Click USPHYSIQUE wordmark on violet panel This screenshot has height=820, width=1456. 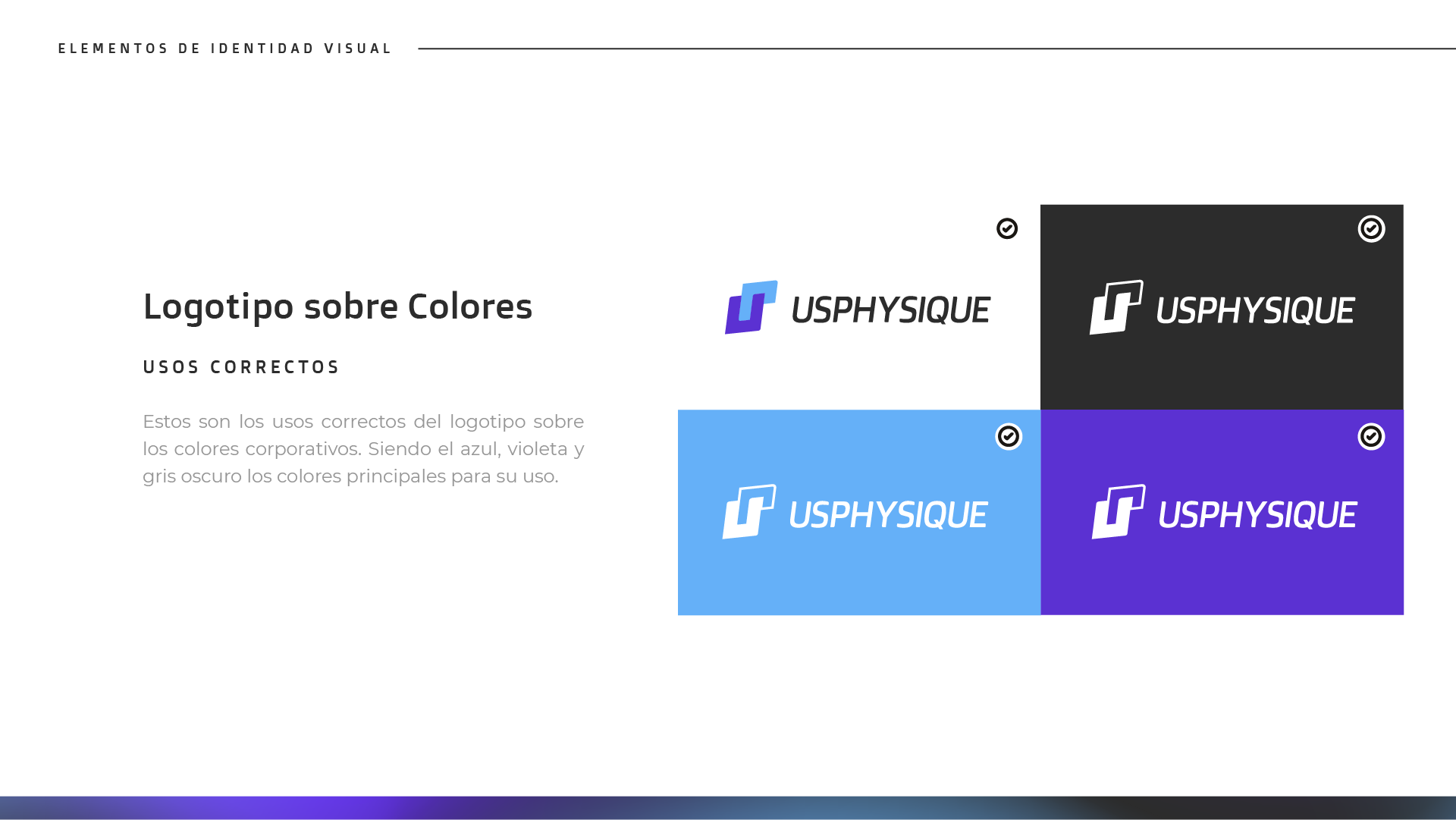[x=1257, y=515]
